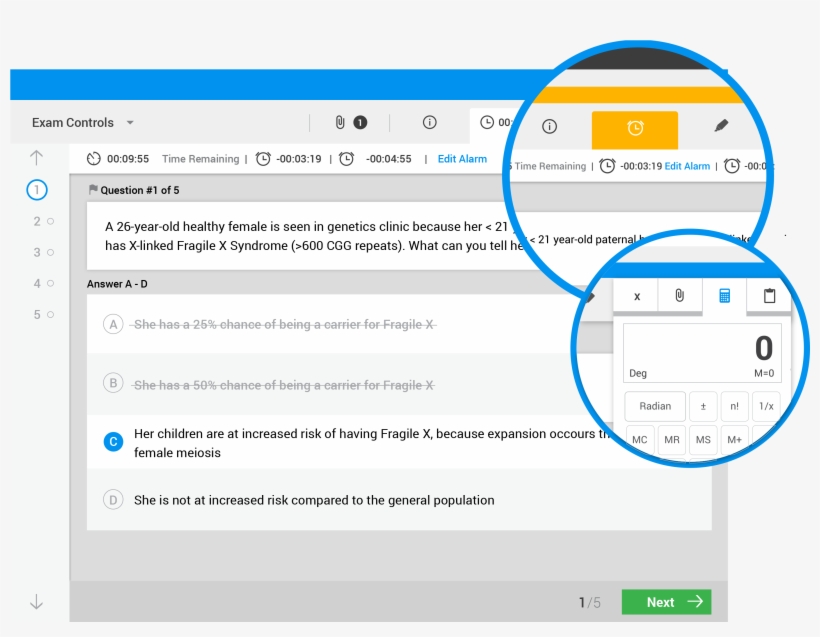
Task: Click the info icon in main toolbar
Action: pyautogui.click(x=429, y=123)
